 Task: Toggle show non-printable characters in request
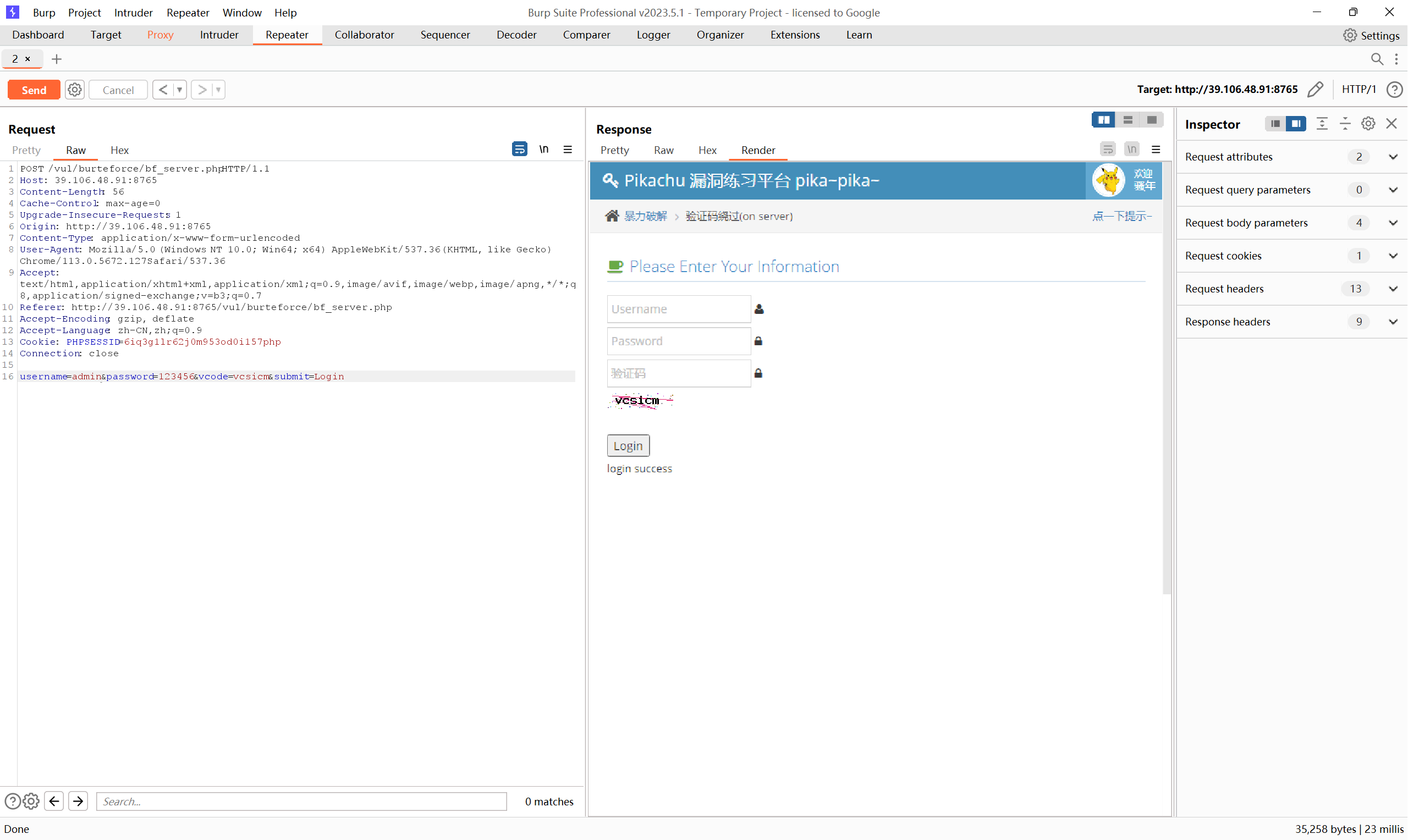pyautogui.click(x=543, y=150)
